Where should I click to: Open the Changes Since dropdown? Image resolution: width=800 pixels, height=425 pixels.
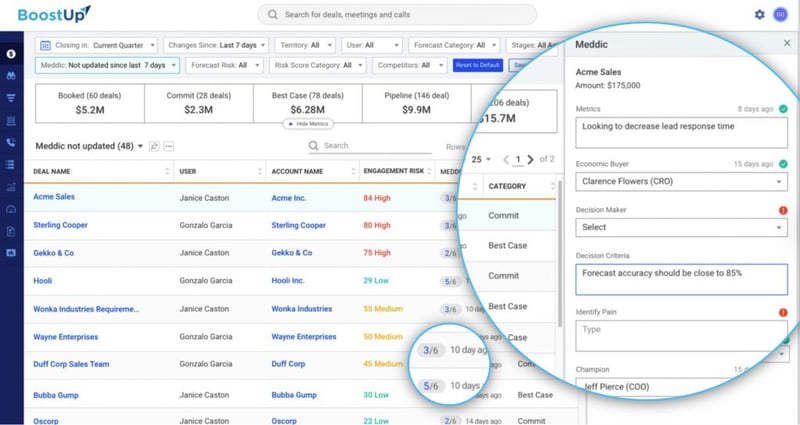[x=216, y=45]
